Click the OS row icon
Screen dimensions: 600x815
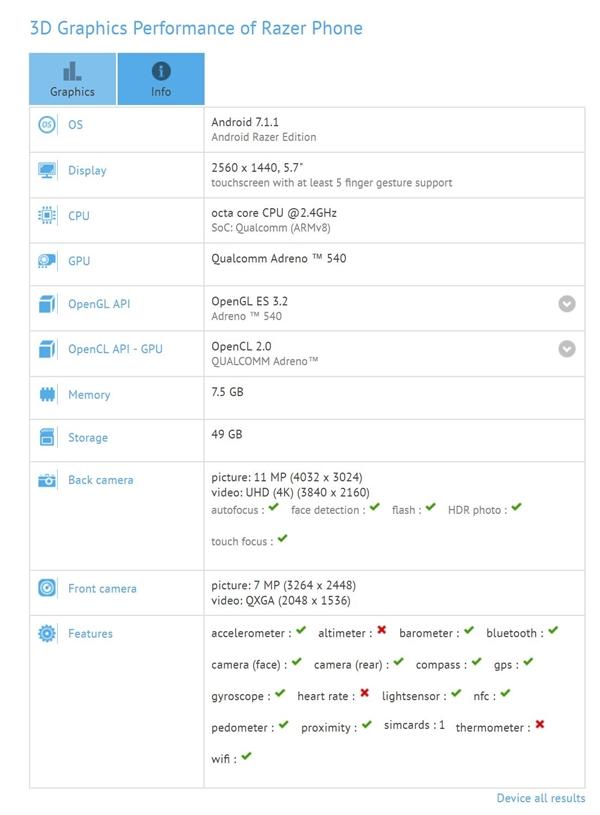[x=47, y=125]
